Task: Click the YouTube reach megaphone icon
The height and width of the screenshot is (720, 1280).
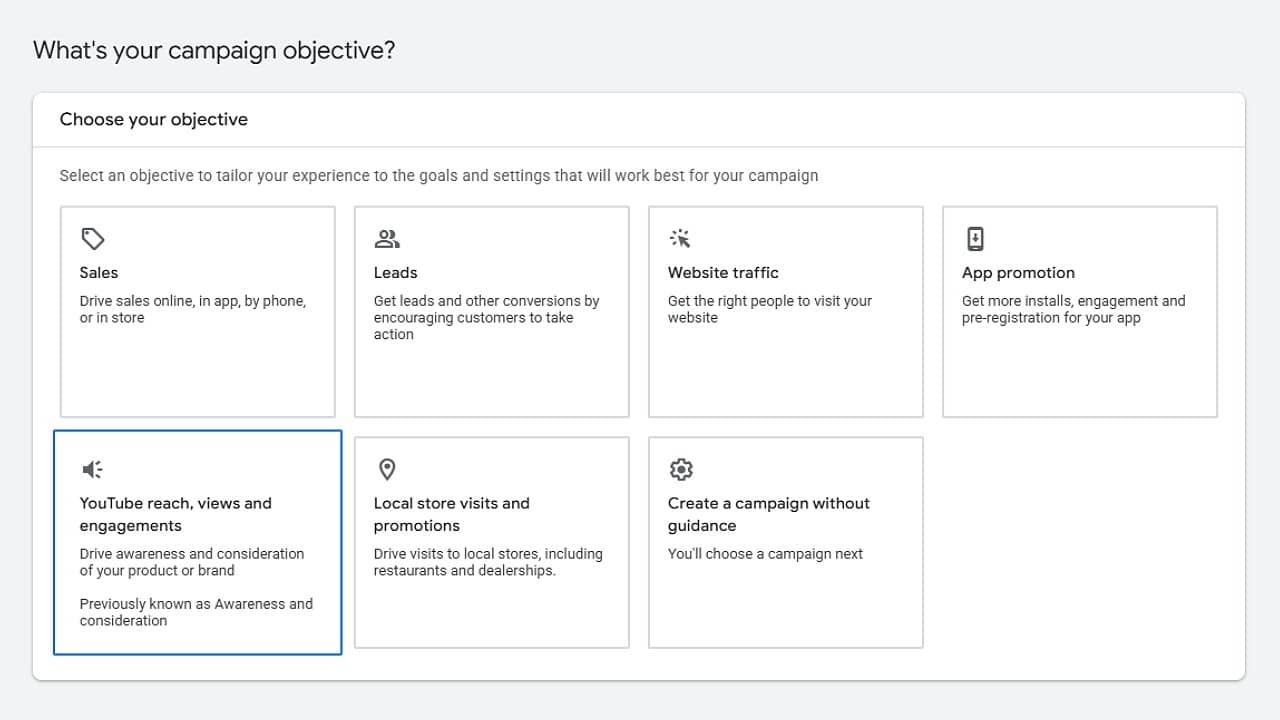Action: point(93,469)
